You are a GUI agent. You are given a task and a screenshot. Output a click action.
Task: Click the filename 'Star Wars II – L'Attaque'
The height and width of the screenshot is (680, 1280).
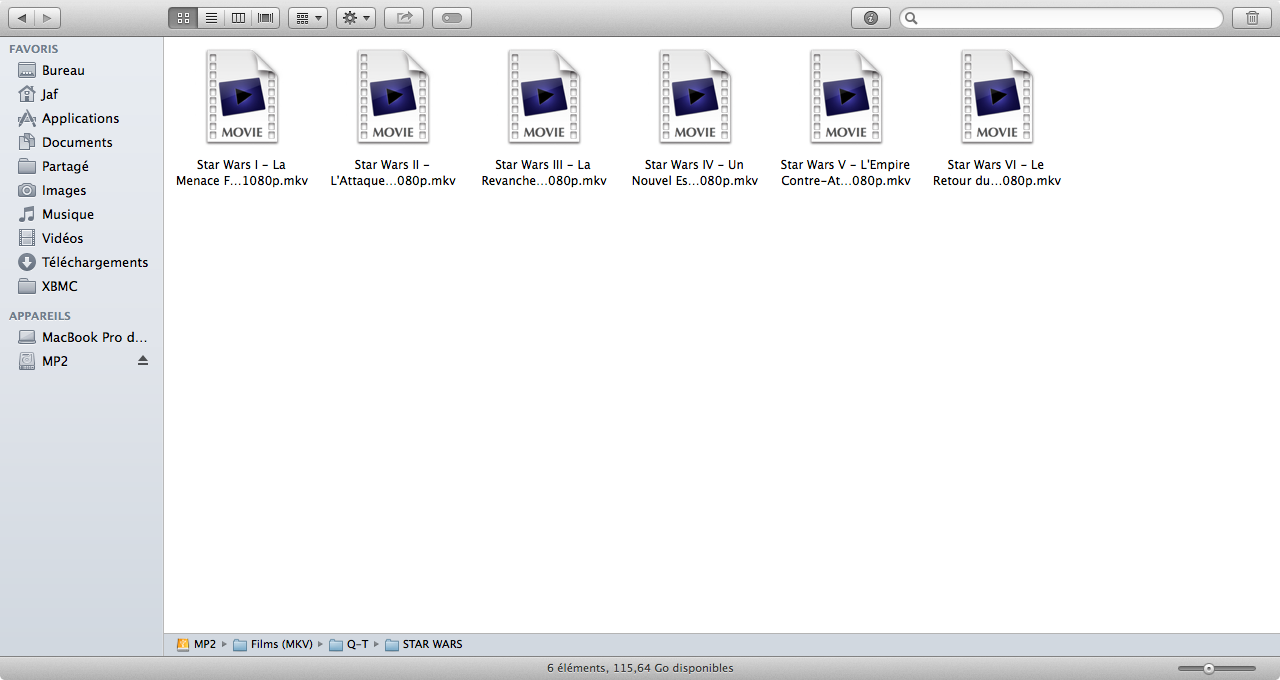[393, 173]
